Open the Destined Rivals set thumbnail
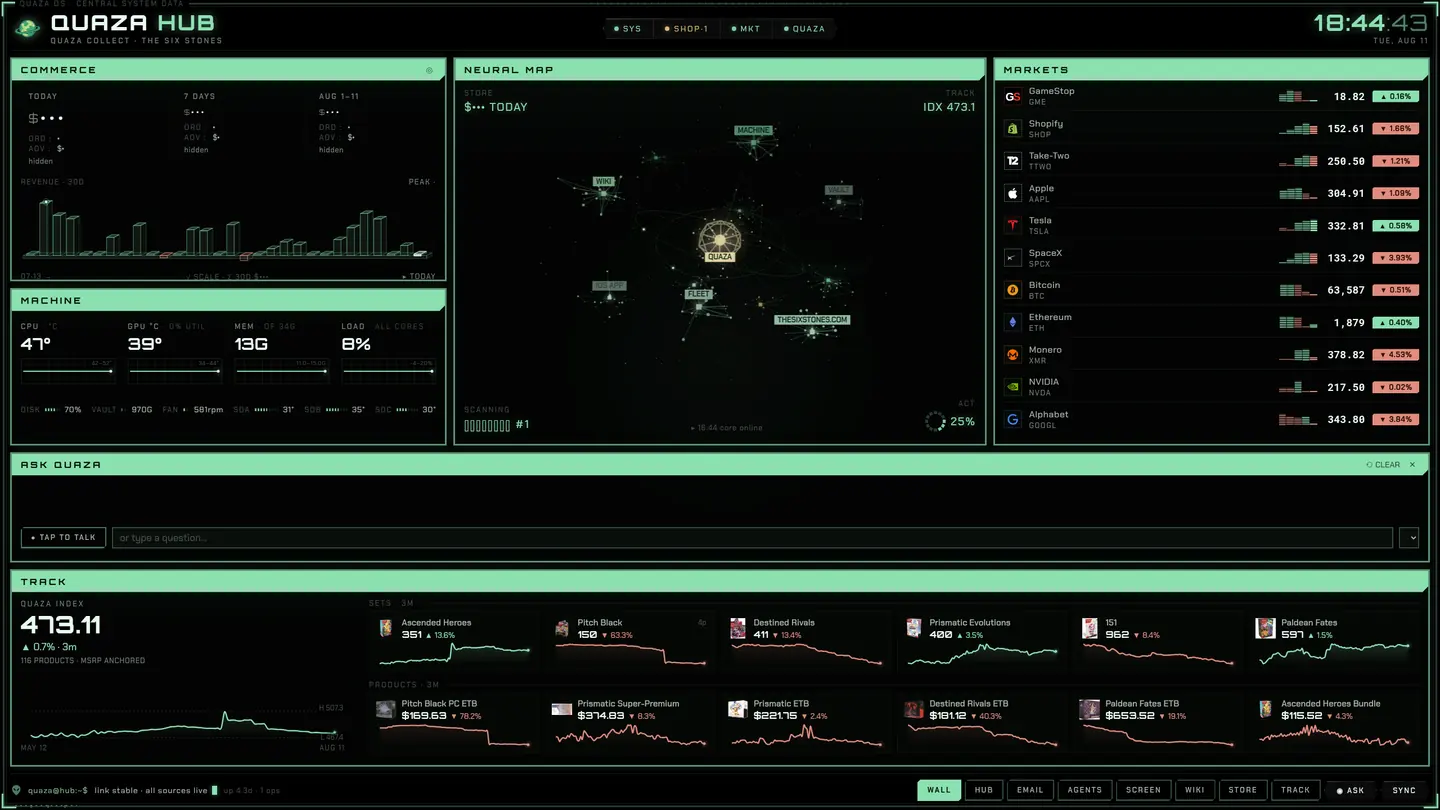This screenshot has height=810, width=1440. click(x=738, y=628)
